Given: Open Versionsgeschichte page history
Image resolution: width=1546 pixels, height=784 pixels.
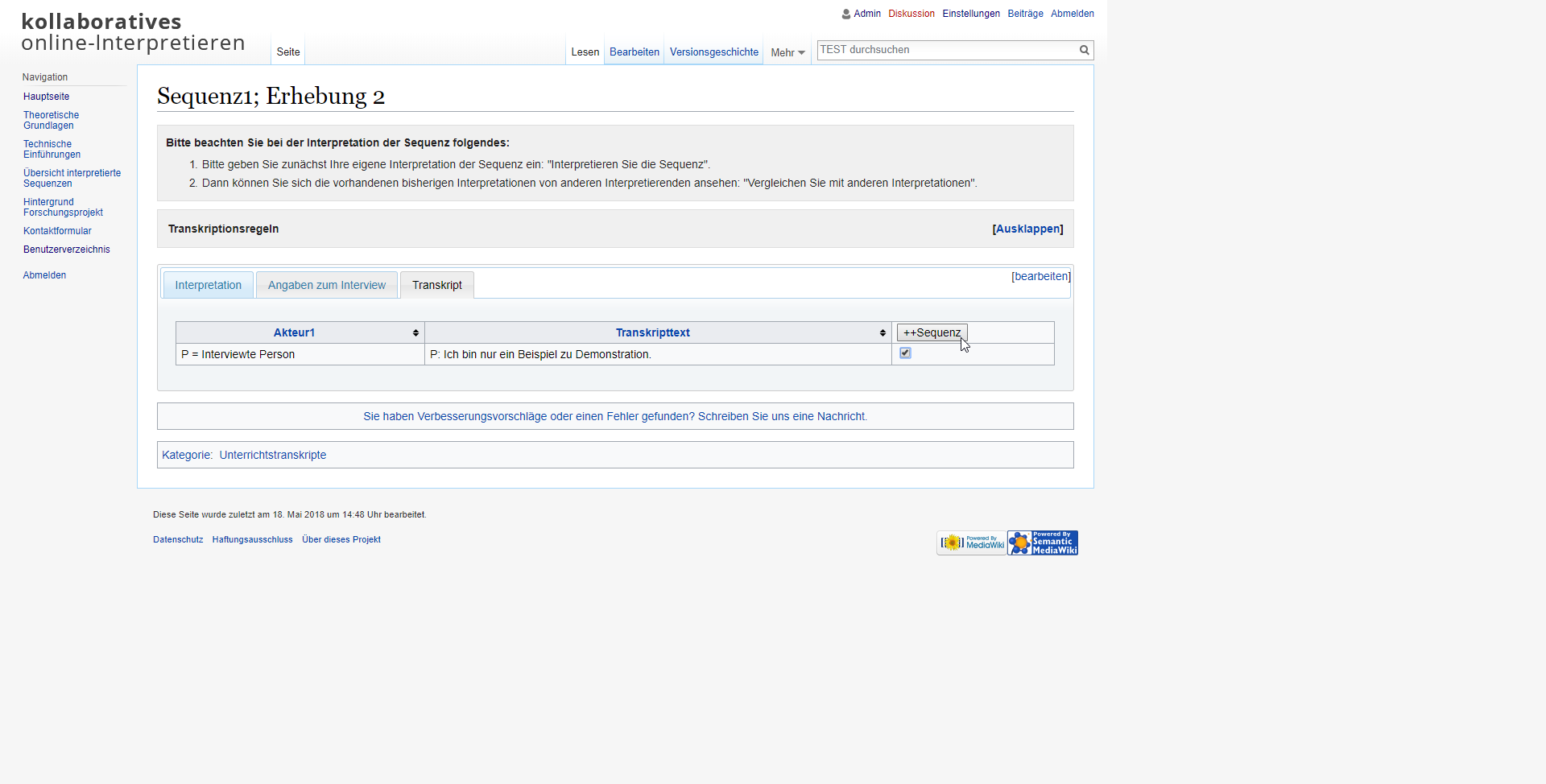Looking at the screenshot, I should coord(713,52).
